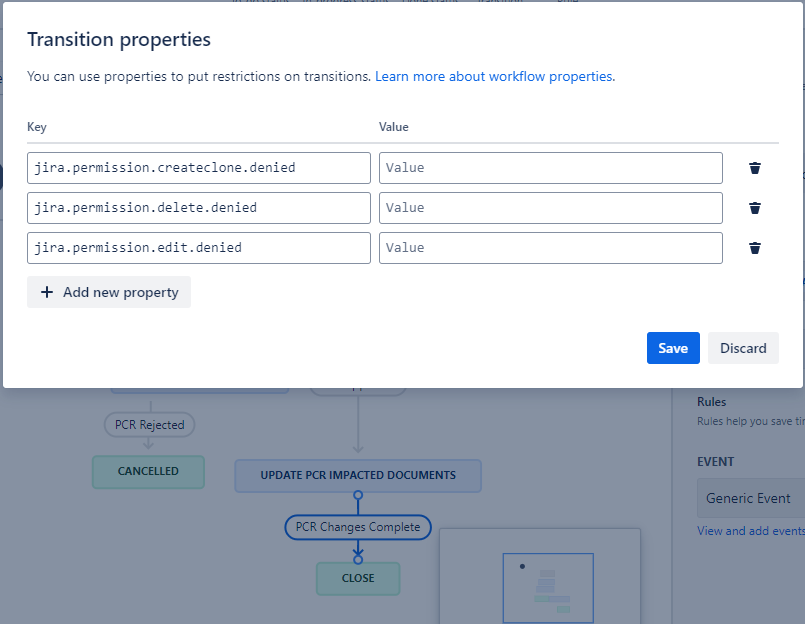Open the View and add events link
805x624 pixels.
(x=751, y=531)
